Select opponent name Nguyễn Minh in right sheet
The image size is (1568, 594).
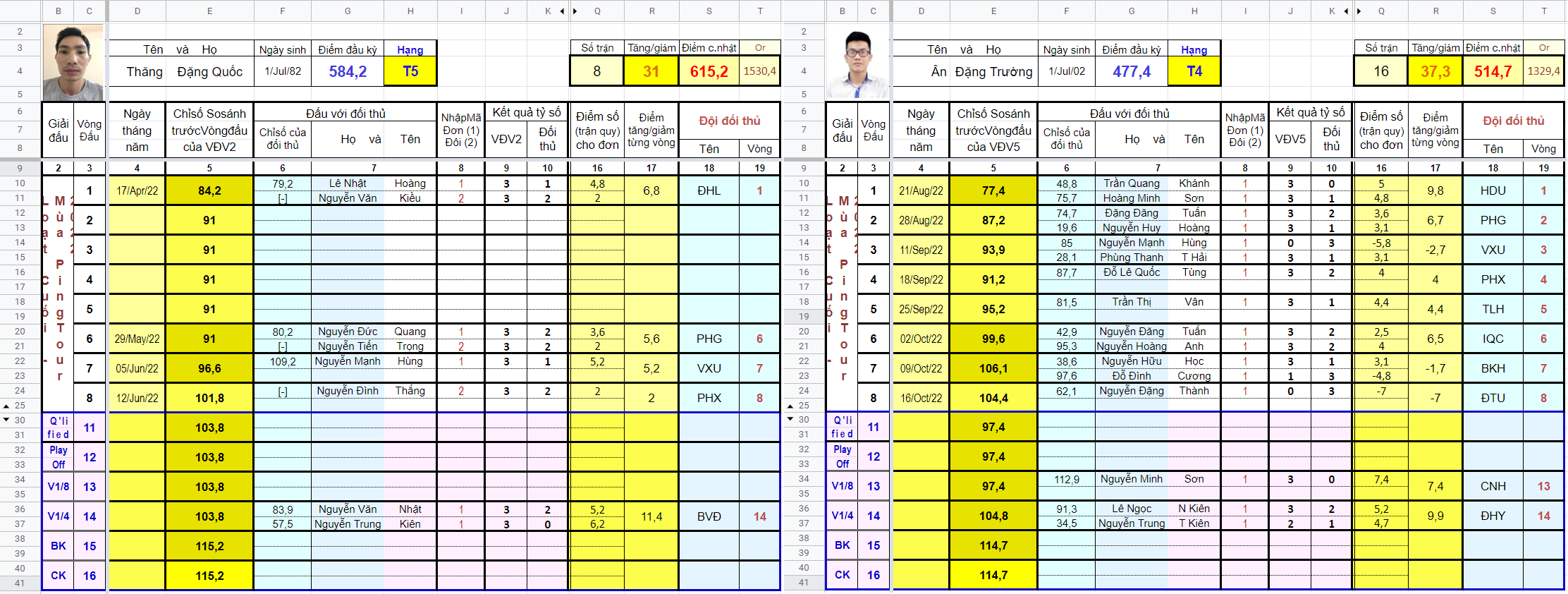[x=1132, y=480]
